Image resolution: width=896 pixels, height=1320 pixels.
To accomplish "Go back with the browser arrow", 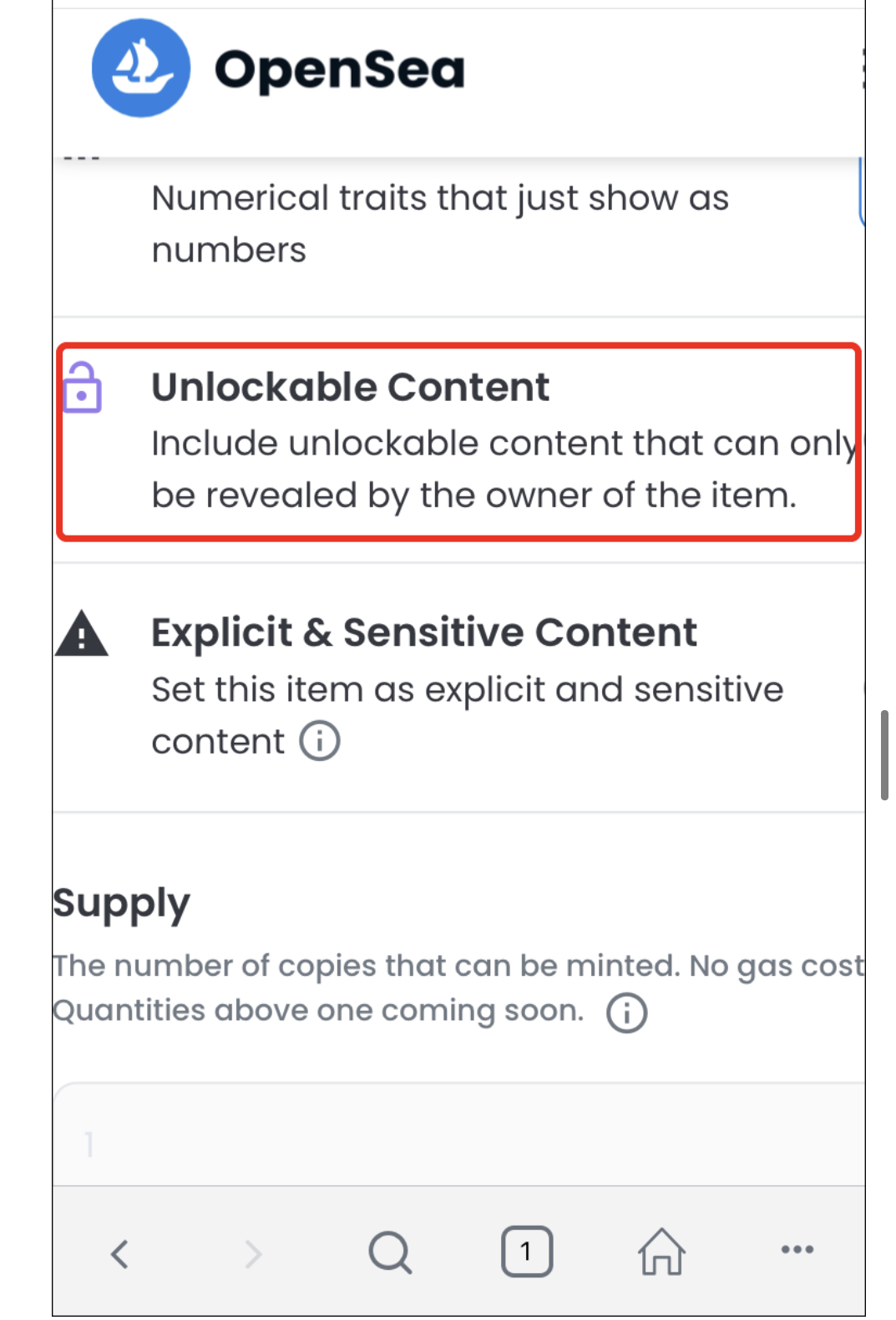I will pos(120,1253).
